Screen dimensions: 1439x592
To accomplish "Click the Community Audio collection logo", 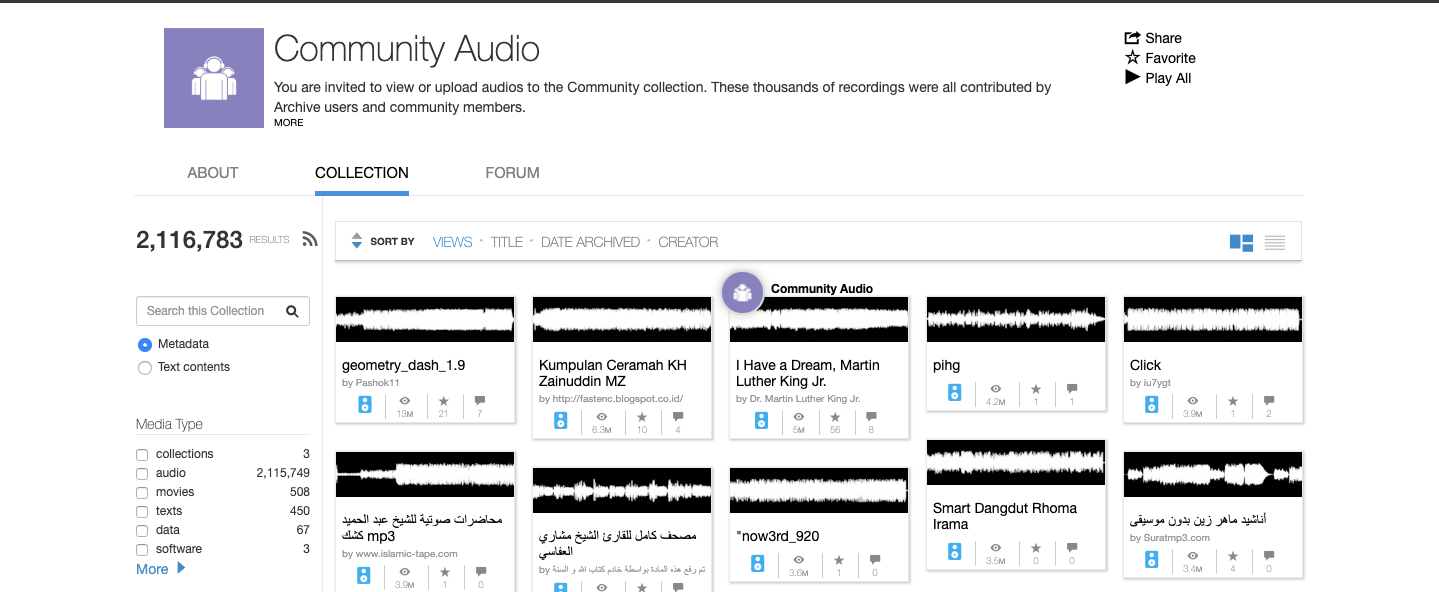I will (214, 78).
